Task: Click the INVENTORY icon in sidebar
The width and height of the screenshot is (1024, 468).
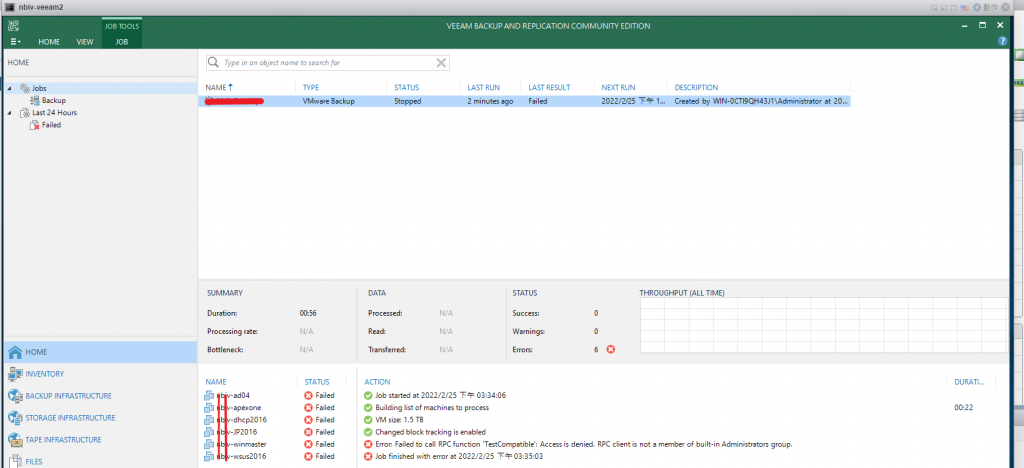Action: coord(14,374)
